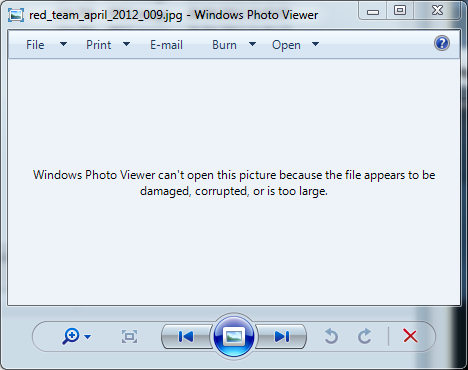Maximize the Windows Photo Viewer window

pos(400,11)
